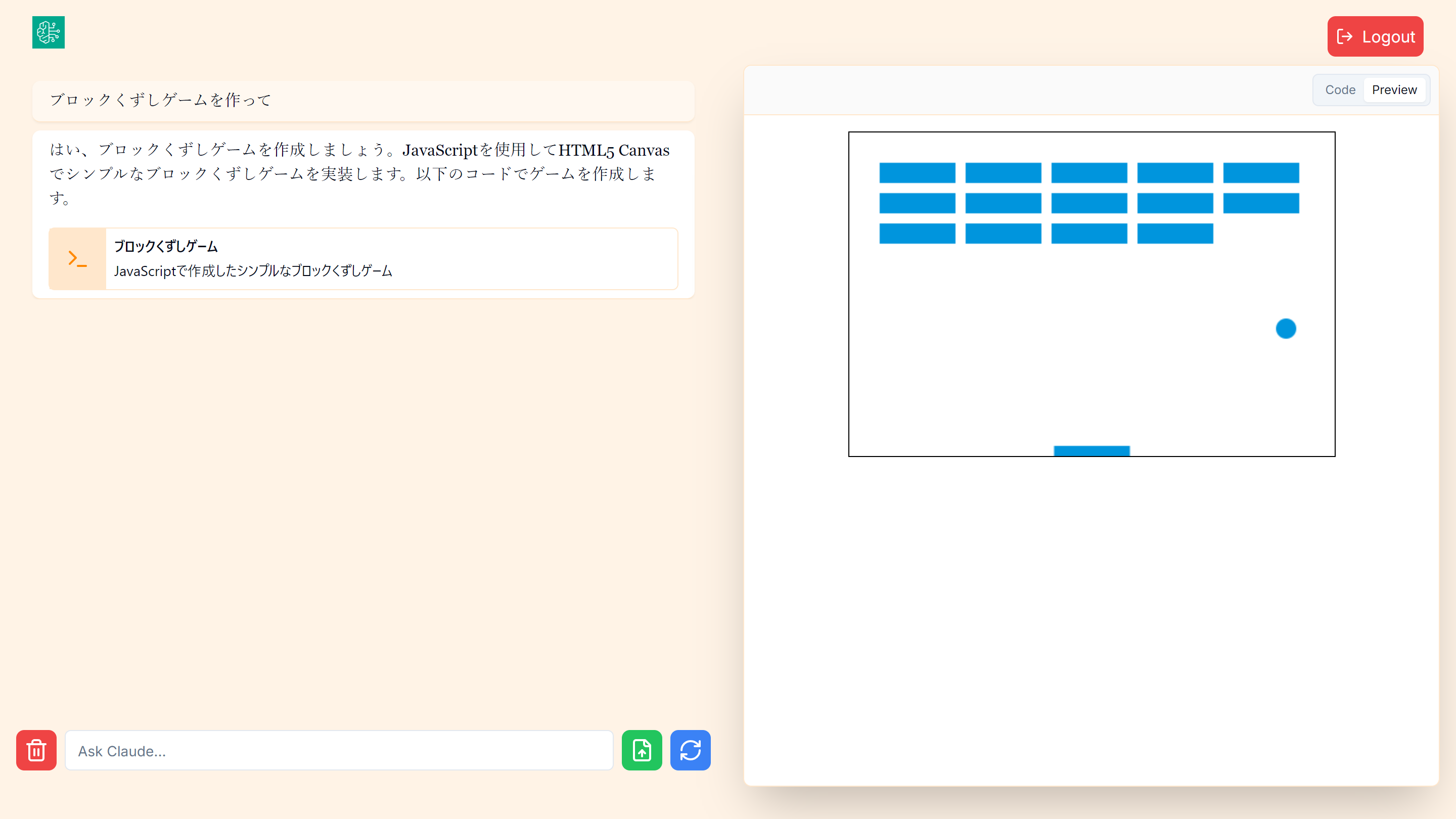
Task: Select the Preview tab
Action: click(x=1394, y=90)
